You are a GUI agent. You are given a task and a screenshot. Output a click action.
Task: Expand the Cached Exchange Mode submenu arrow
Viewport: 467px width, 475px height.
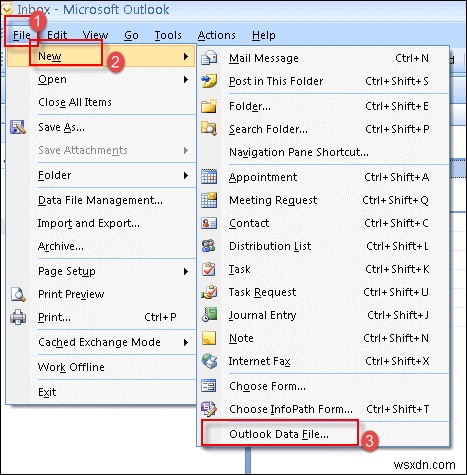[x=186, y=342]
